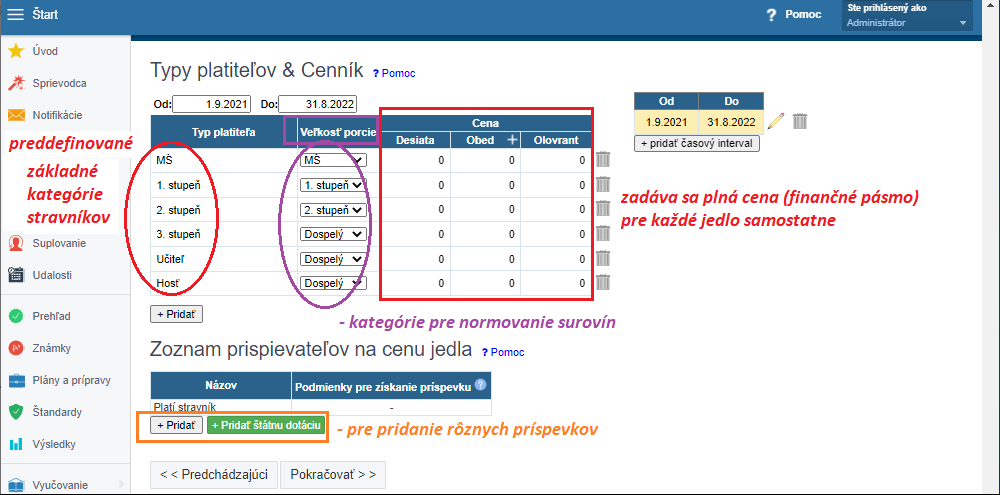Click the question mark icon beside Pomoc in header
Viewport: 1000px width, 495px height.
point(771,15)
